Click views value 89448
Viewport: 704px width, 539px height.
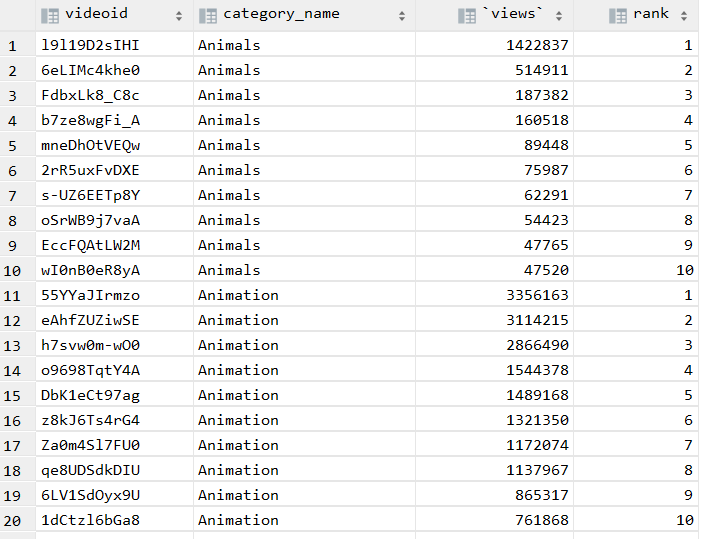click(x=546, y=145)
